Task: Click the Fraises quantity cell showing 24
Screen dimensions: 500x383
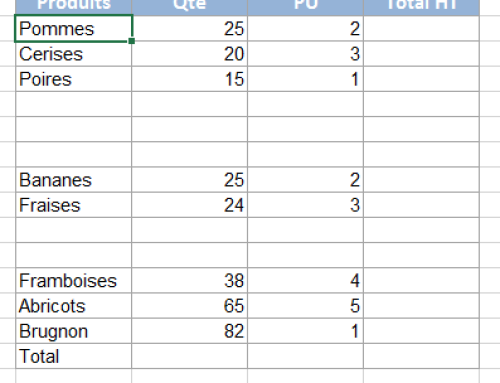Action: (189, 205)
